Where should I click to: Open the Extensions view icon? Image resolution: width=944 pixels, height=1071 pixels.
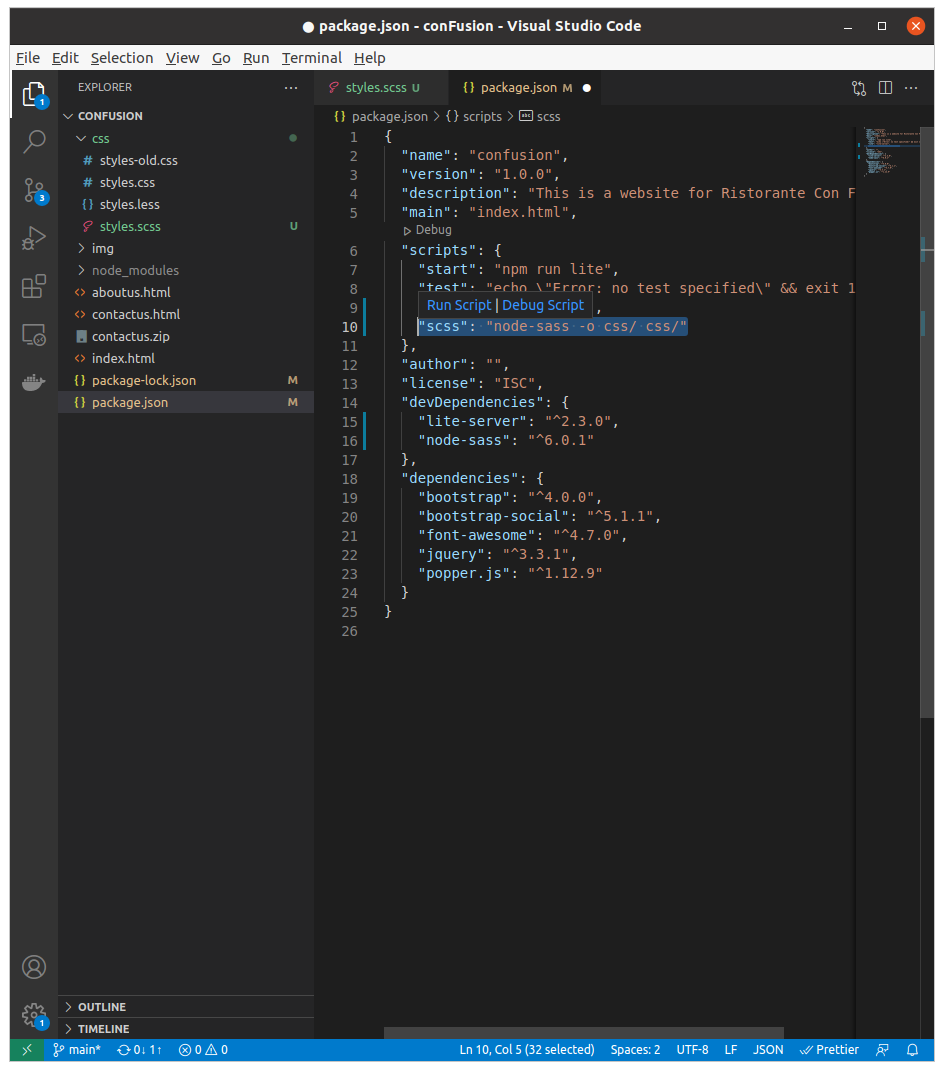coord(34,286)
